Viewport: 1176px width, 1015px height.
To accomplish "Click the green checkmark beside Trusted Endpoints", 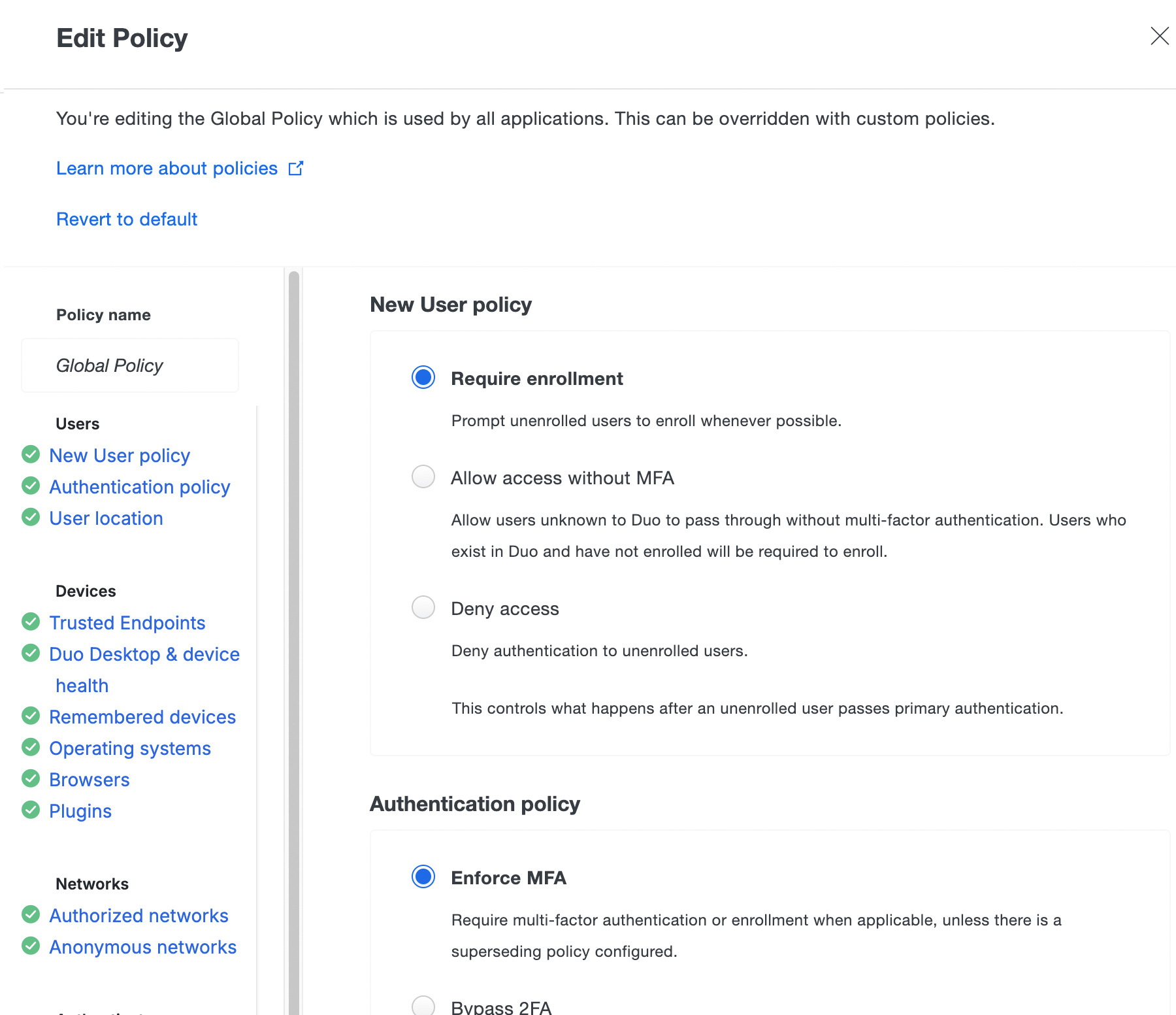I will pos(31,622).
